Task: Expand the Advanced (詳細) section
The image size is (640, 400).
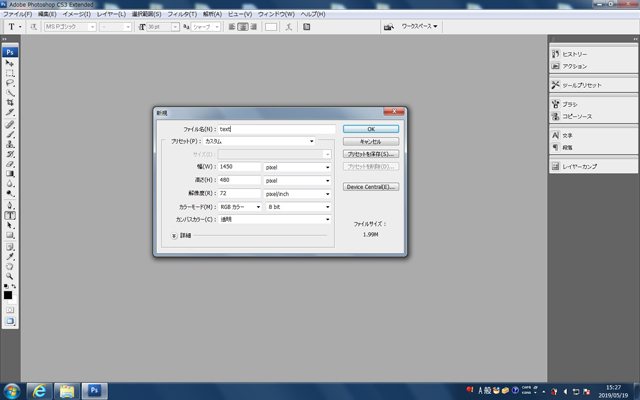Action: click(x=173, y=236)
